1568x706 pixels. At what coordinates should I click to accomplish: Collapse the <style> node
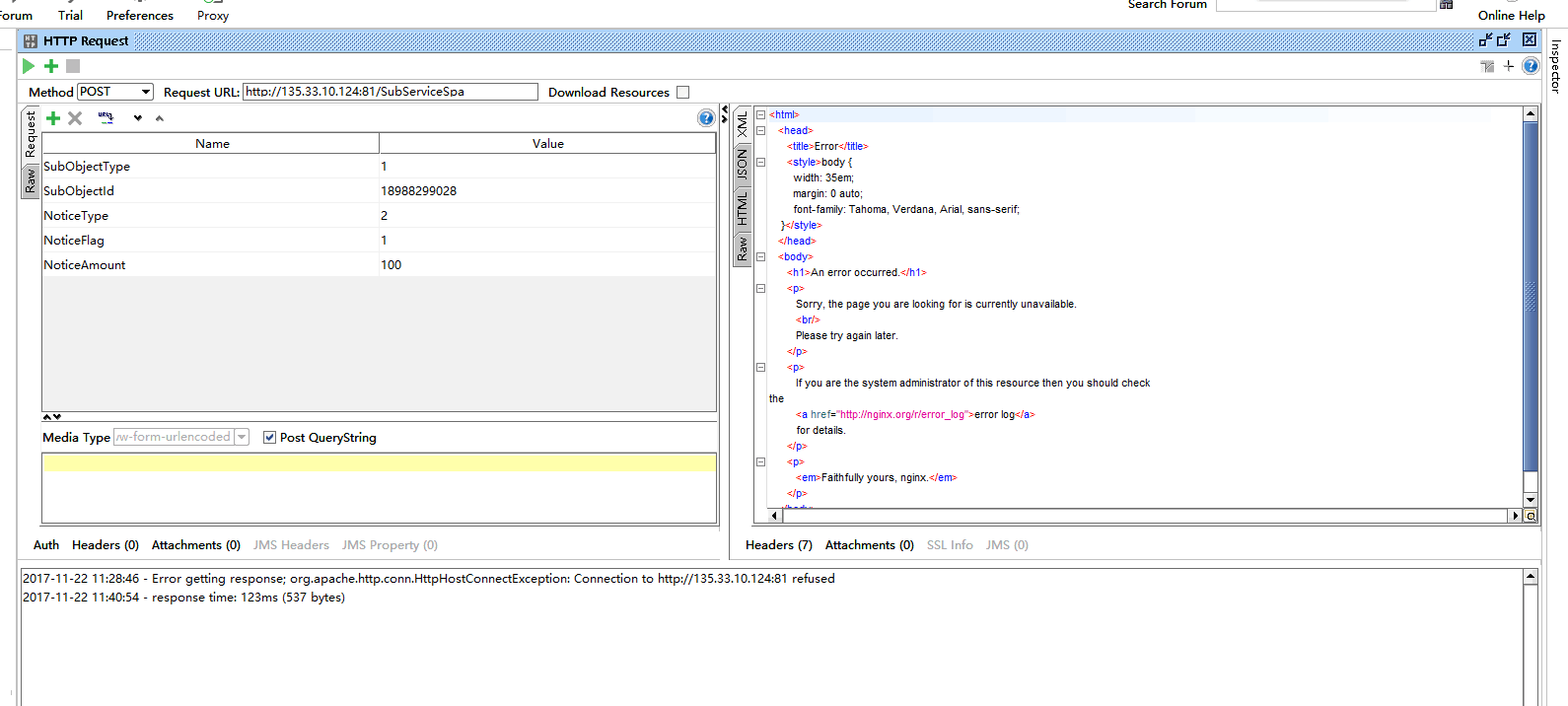coord(760,162)
